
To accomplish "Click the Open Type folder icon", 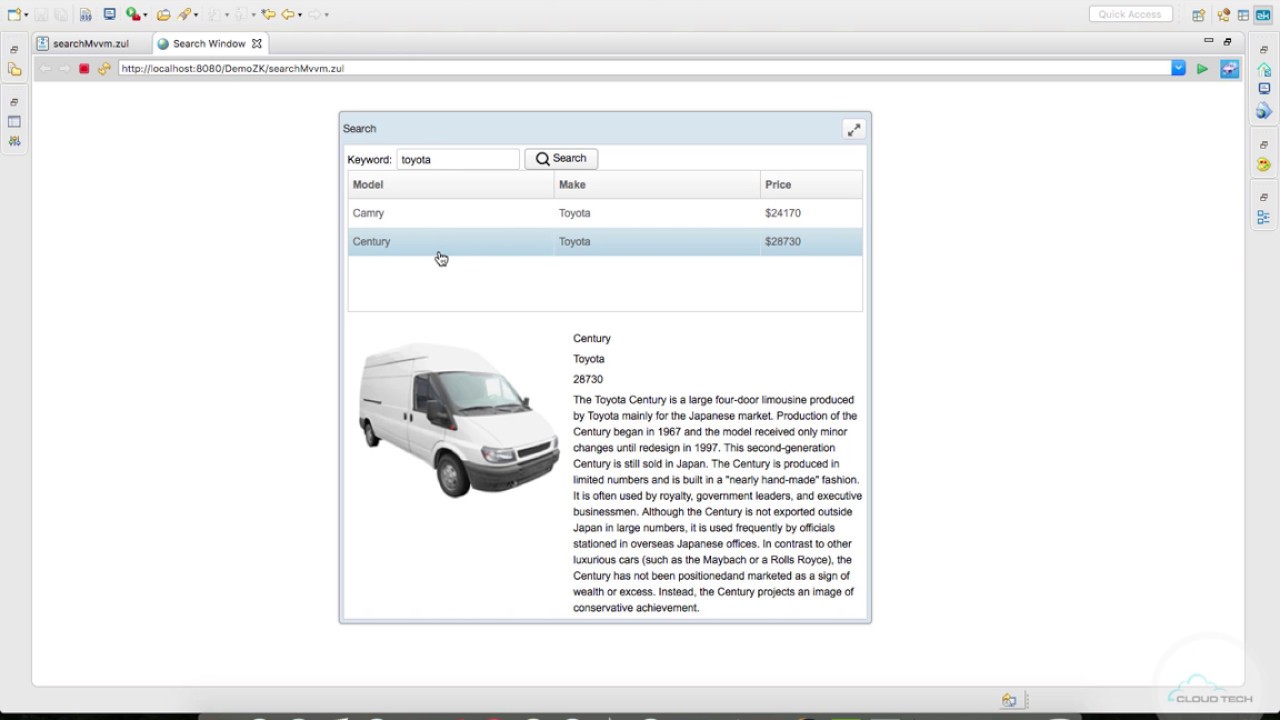I will click(163, 15).
